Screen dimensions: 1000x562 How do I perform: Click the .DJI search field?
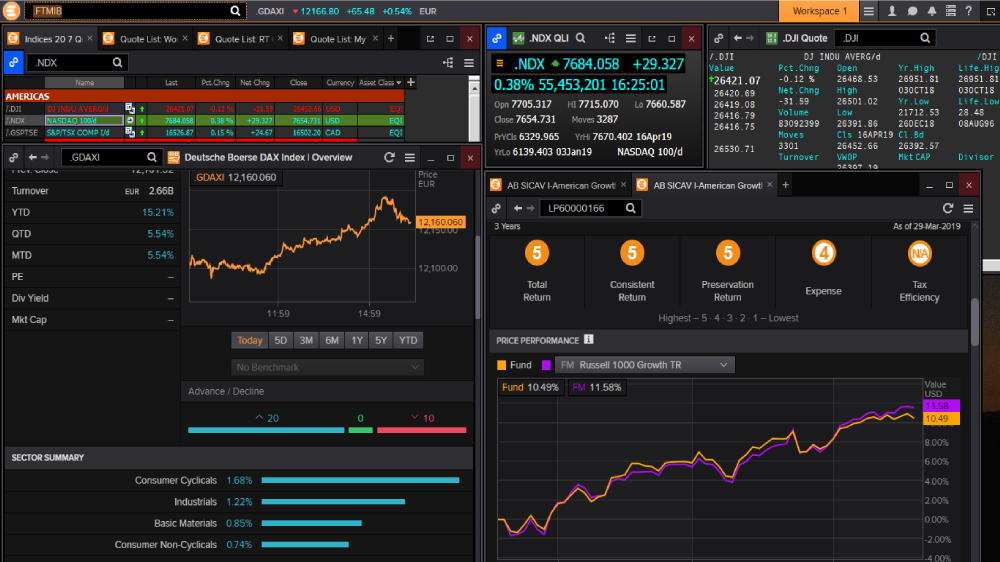886,38
